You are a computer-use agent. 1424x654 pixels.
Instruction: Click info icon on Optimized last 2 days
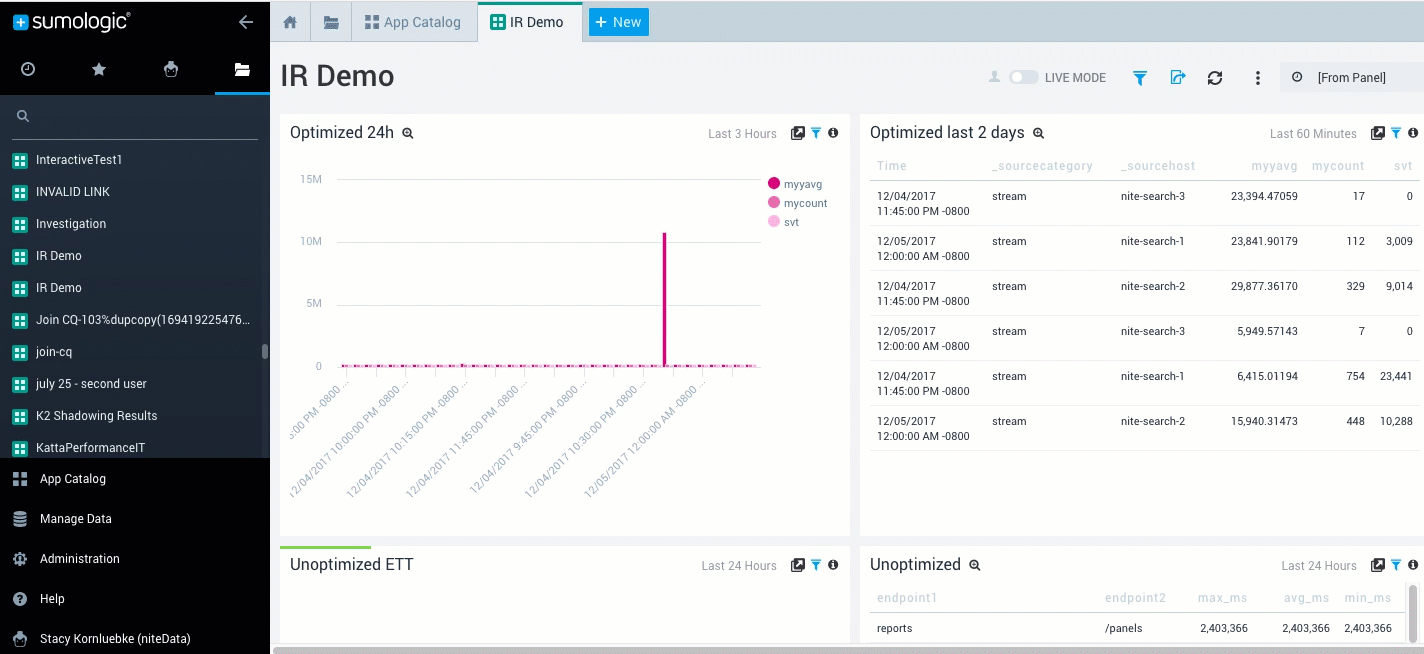[1413, 133]
